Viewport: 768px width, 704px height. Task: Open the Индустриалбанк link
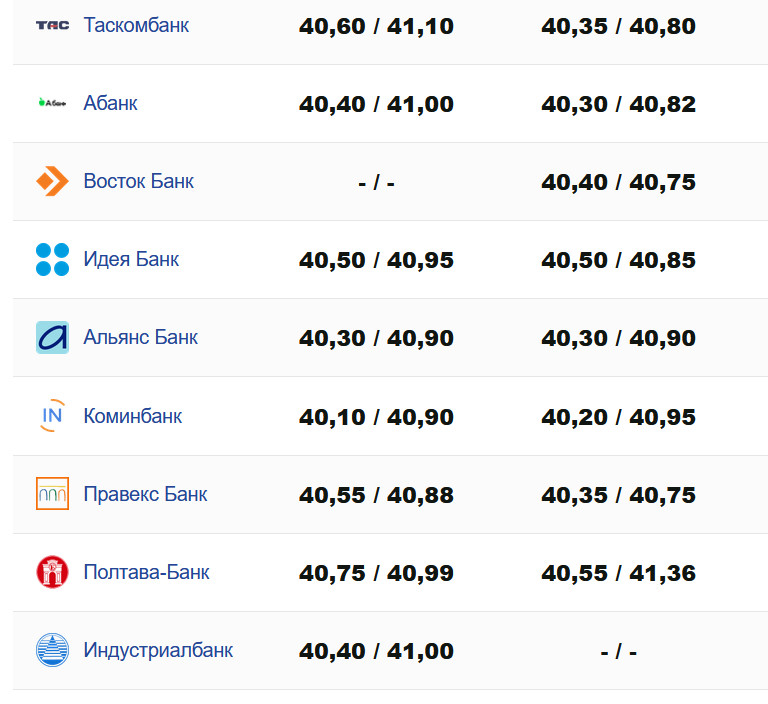pos(158,650)
